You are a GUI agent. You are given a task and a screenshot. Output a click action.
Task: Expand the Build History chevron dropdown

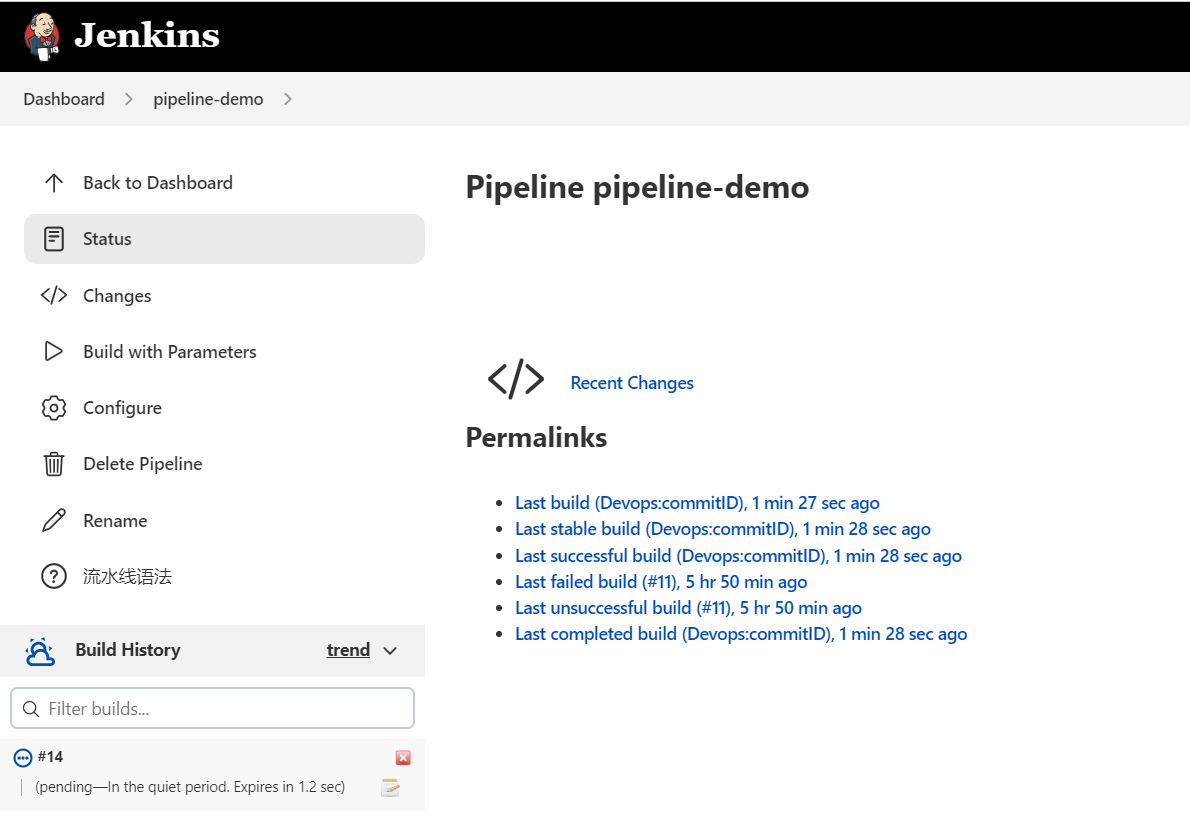390,651
